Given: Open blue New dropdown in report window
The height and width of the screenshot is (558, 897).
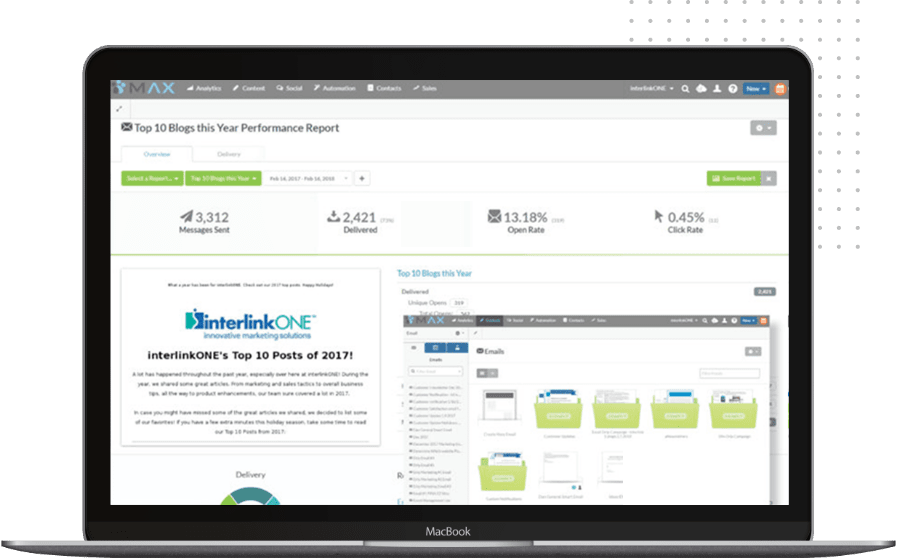Looking at the screenshot, I should coord(756,89).
